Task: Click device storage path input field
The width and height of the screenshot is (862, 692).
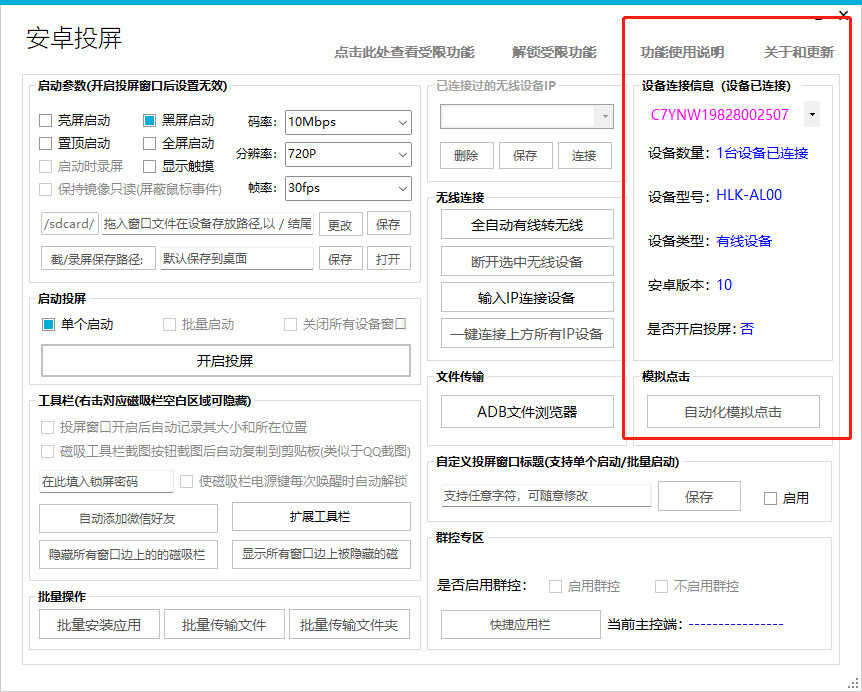Action: click(x=207, y=224)
